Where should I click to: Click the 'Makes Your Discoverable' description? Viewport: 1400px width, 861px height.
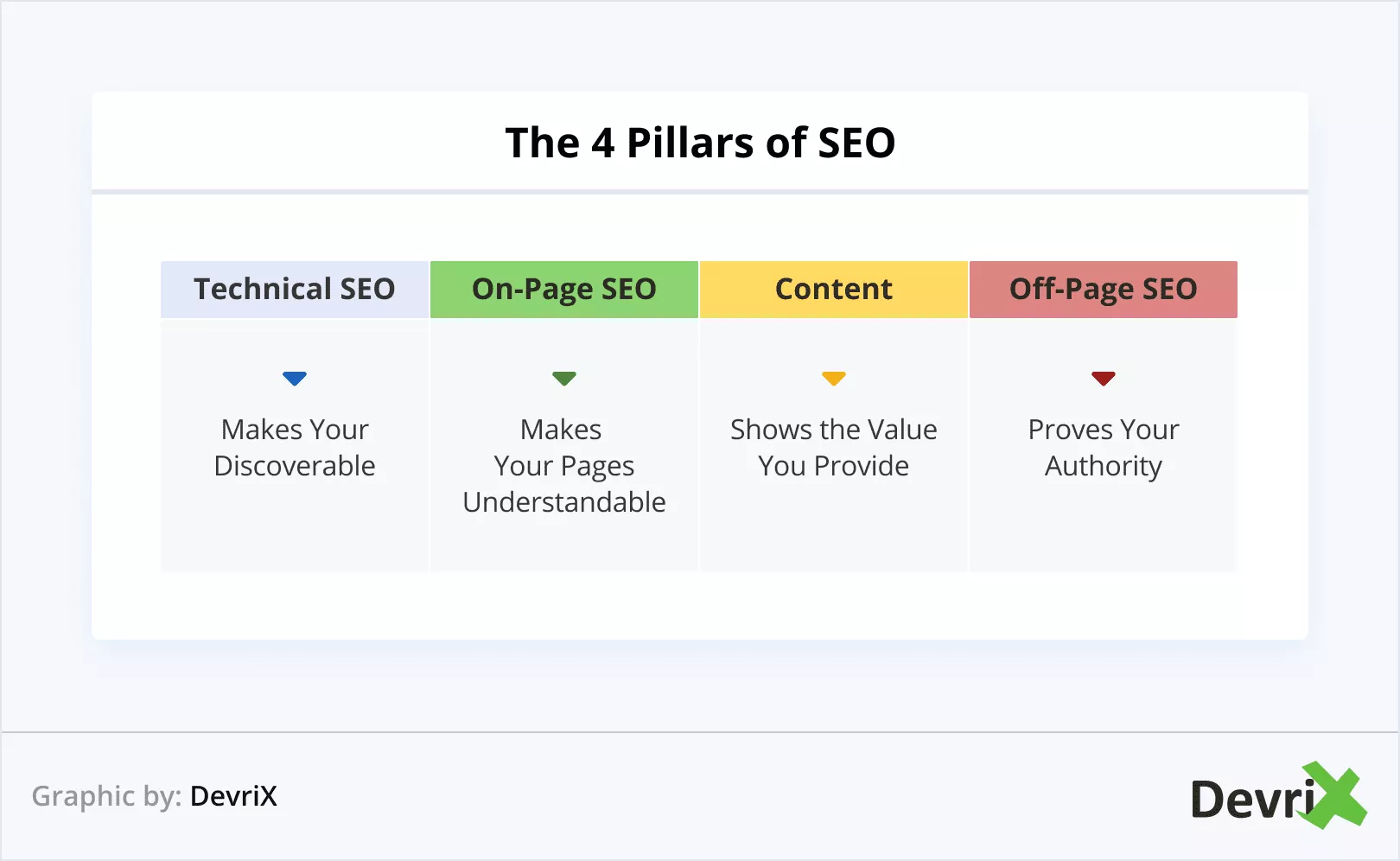point(295,448)
